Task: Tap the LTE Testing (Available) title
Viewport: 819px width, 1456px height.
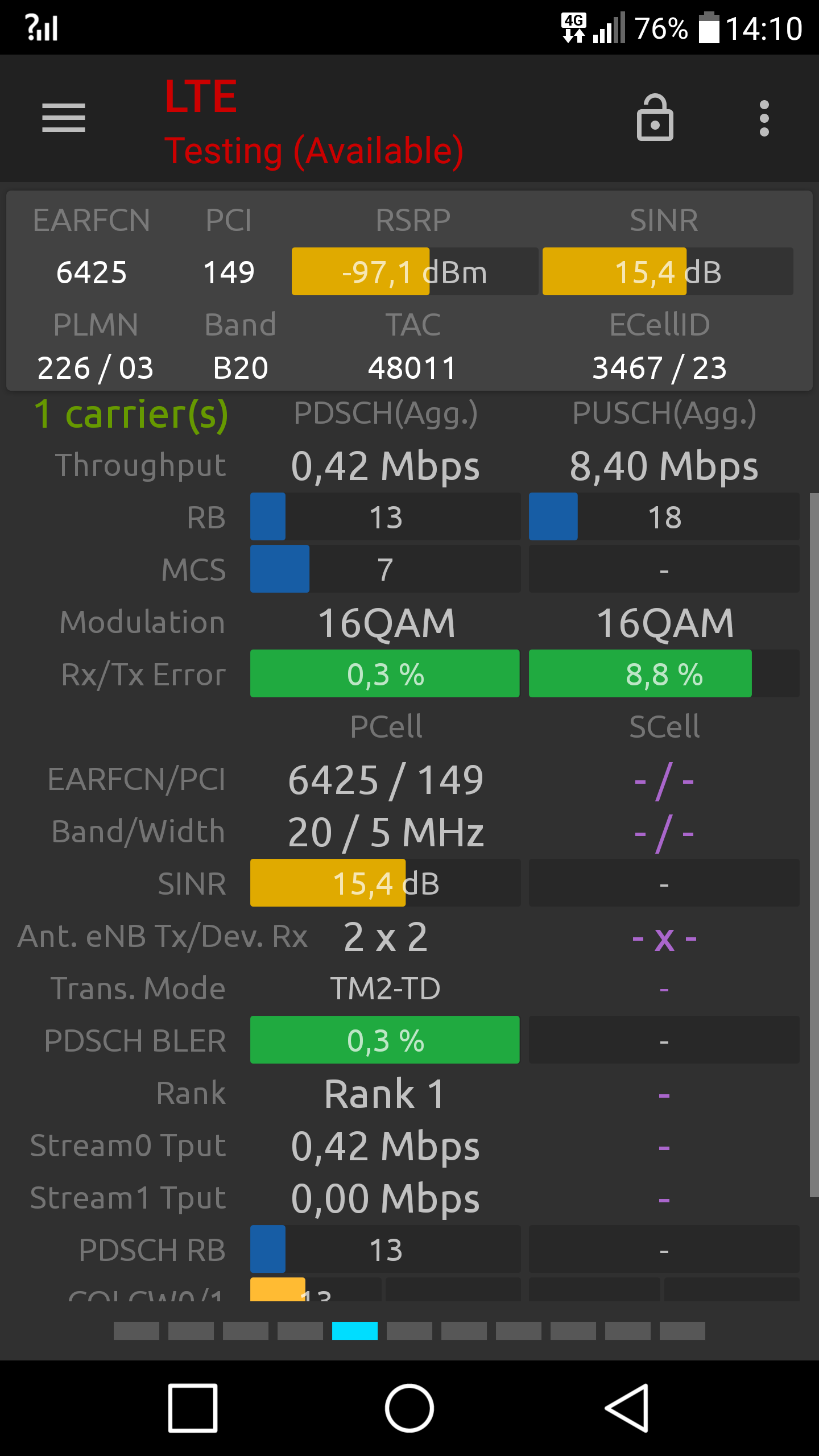Action: pyautogui.click(x=314, y=123)
